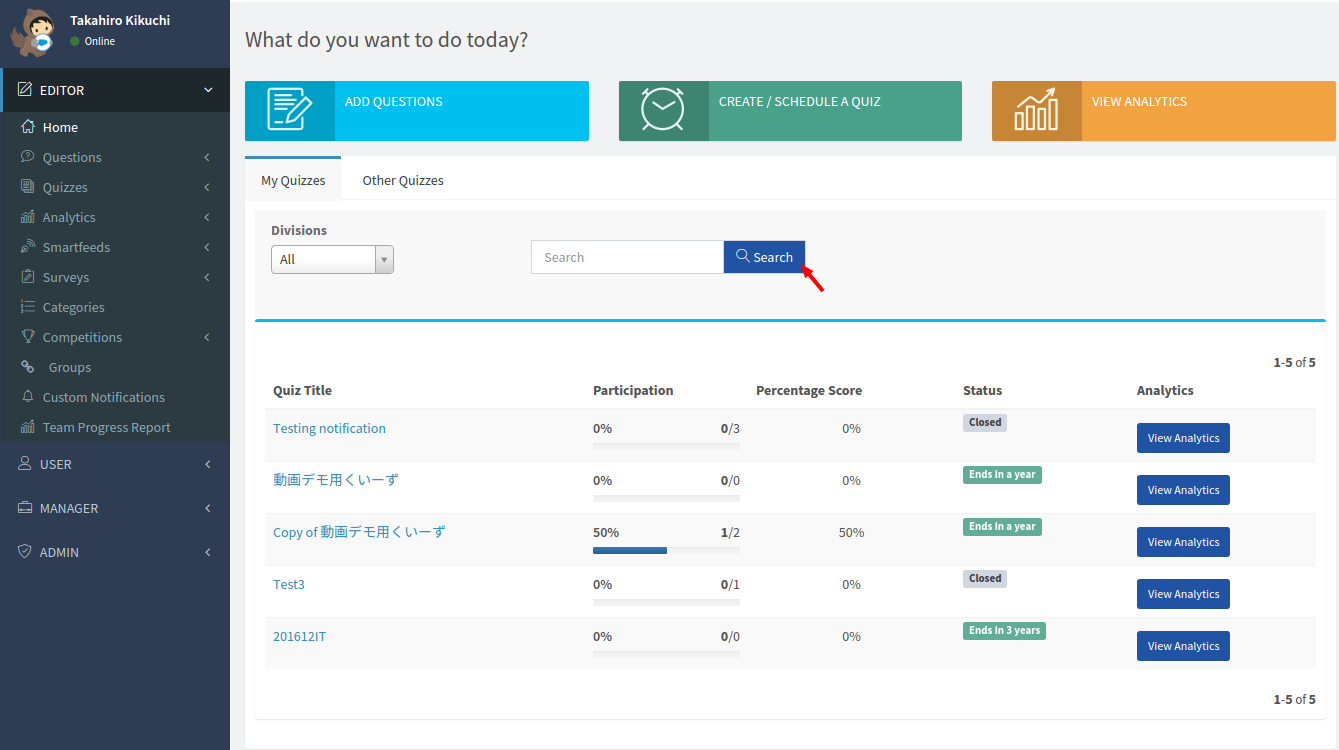The image size is (1339, 750).
Task: Open the Divisions dropdown
Action: tap(332, 259)
